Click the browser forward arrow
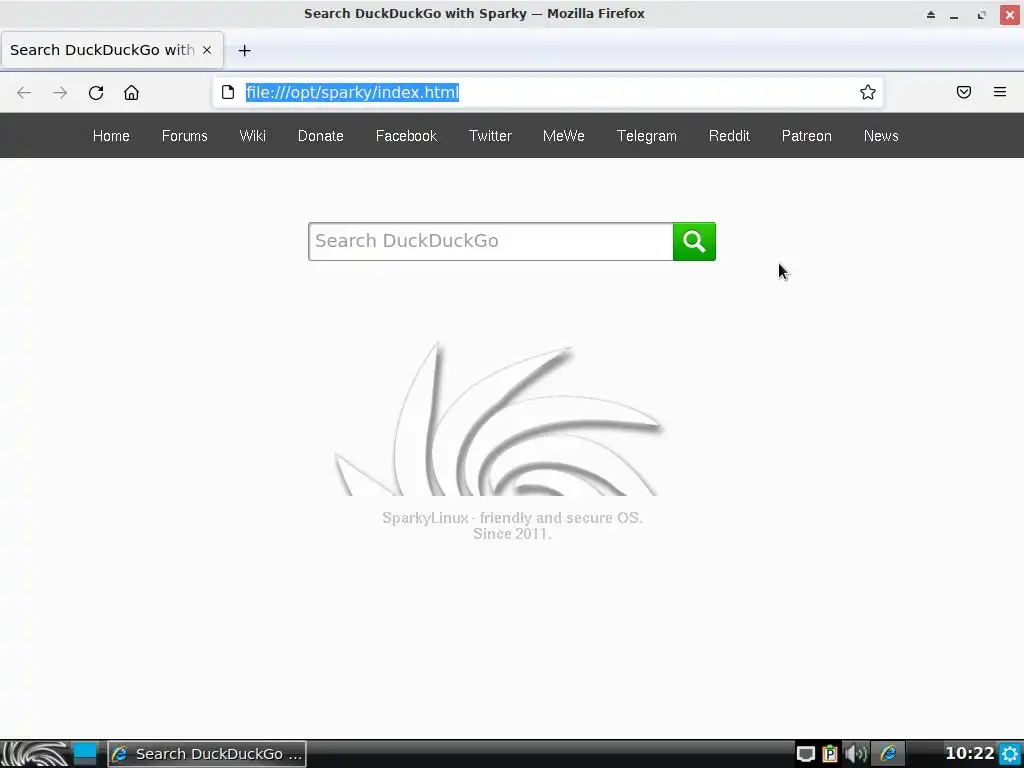Screen dimensions: 1024x768 click(60, 93)
